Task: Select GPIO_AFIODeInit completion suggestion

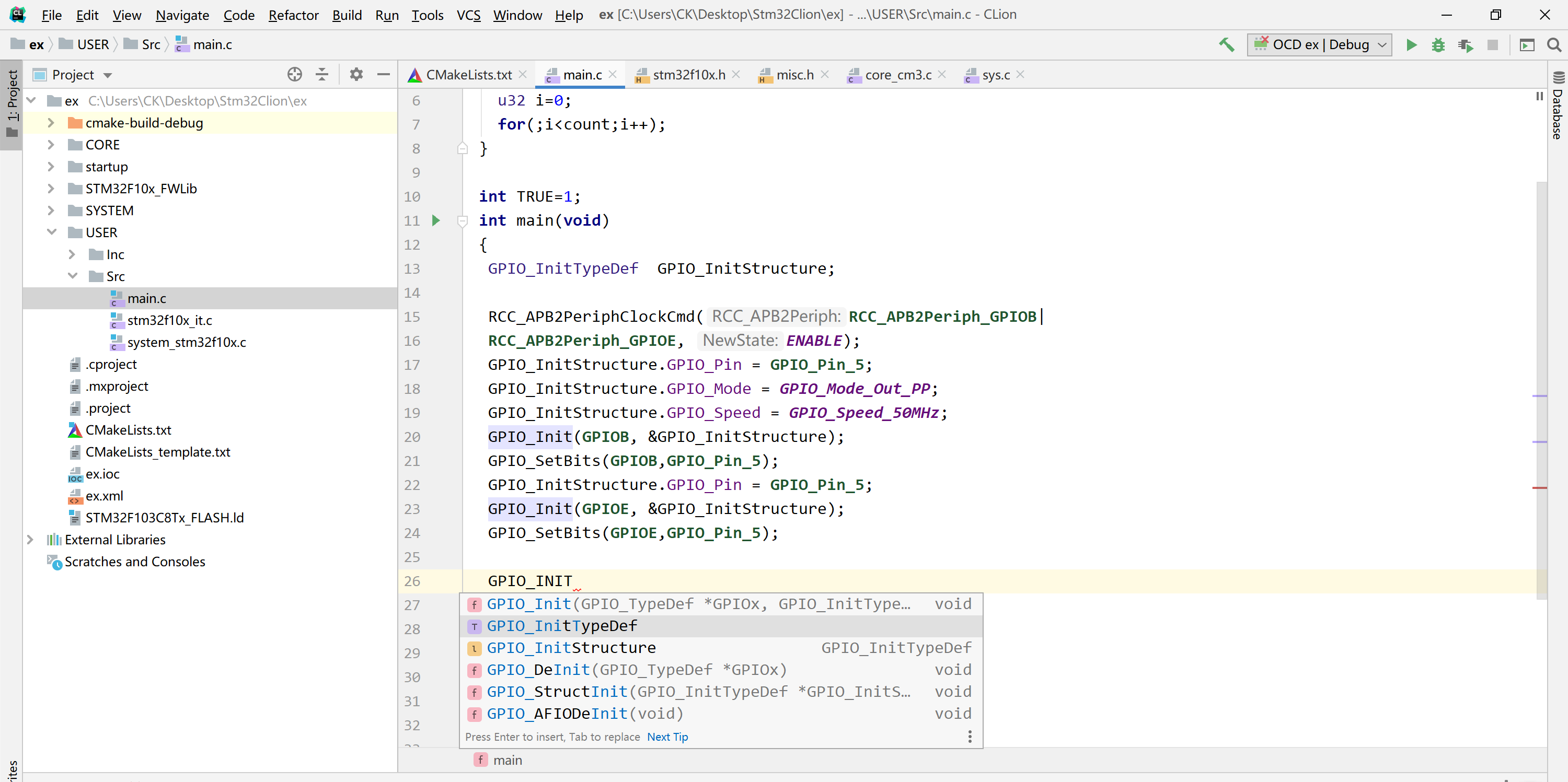Action: coord(721,713)
